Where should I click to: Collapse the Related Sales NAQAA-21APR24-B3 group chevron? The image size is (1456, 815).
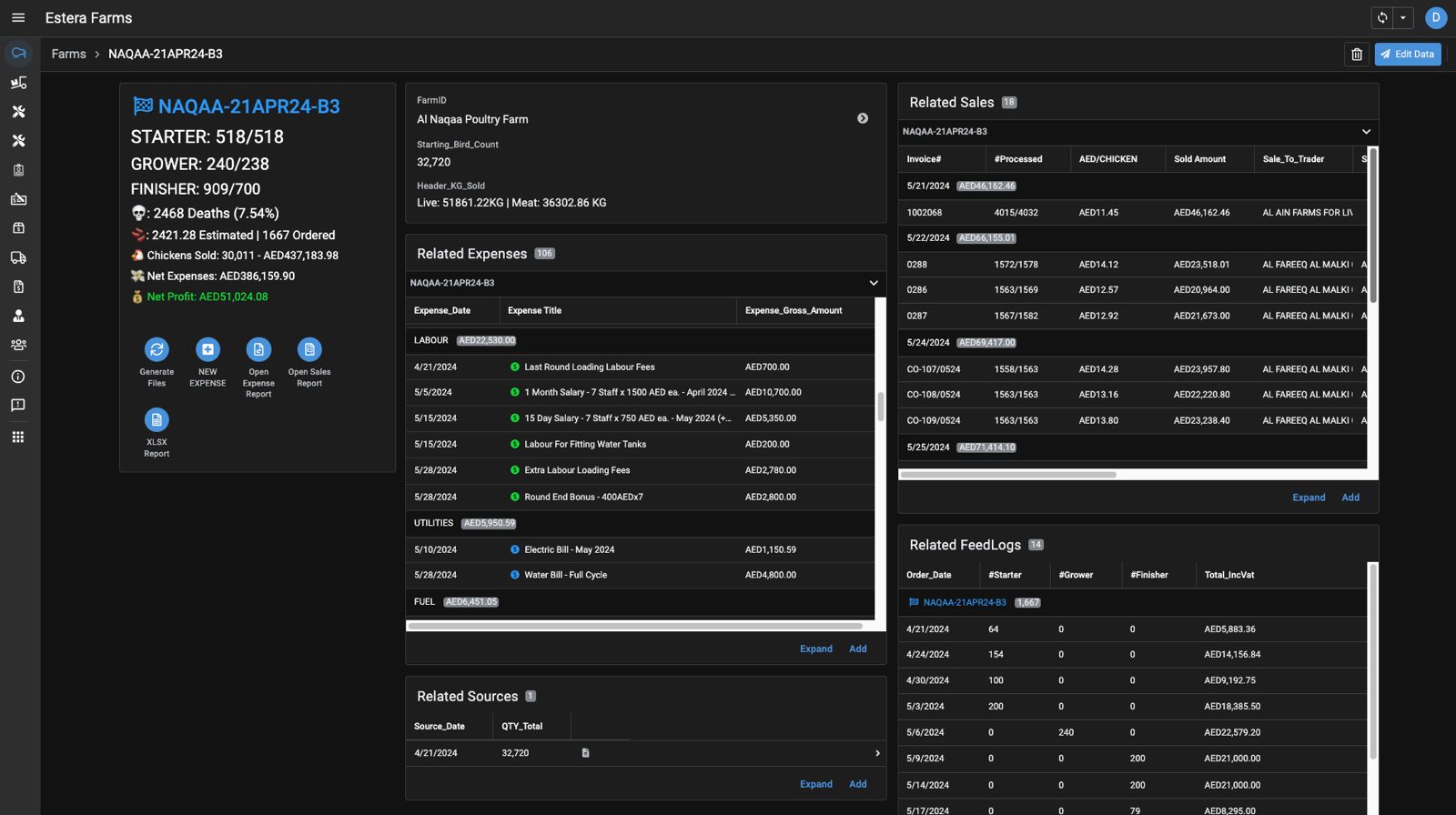coord(1366,132)
